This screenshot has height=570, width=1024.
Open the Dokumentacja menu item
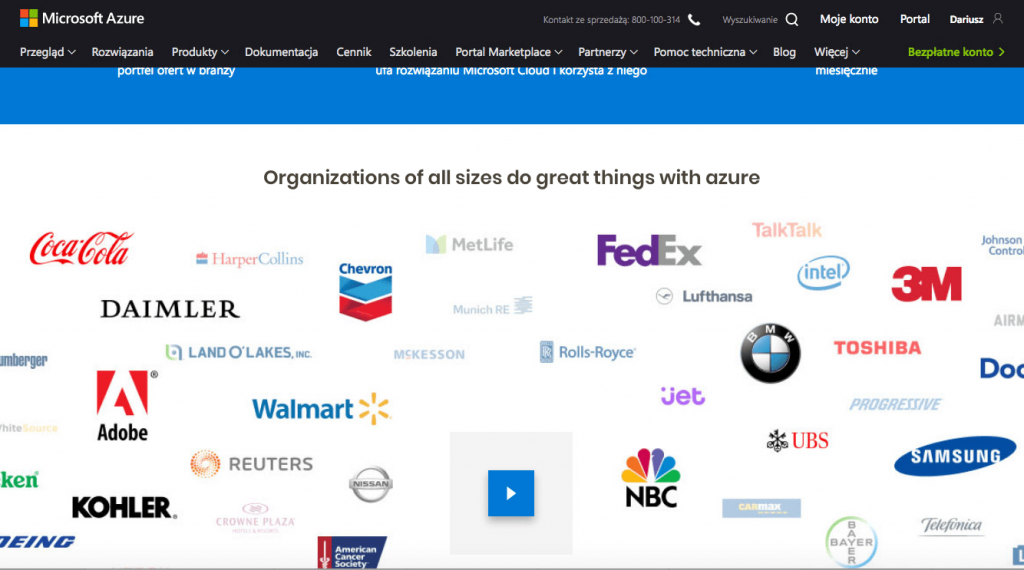[x=281, y=52]
